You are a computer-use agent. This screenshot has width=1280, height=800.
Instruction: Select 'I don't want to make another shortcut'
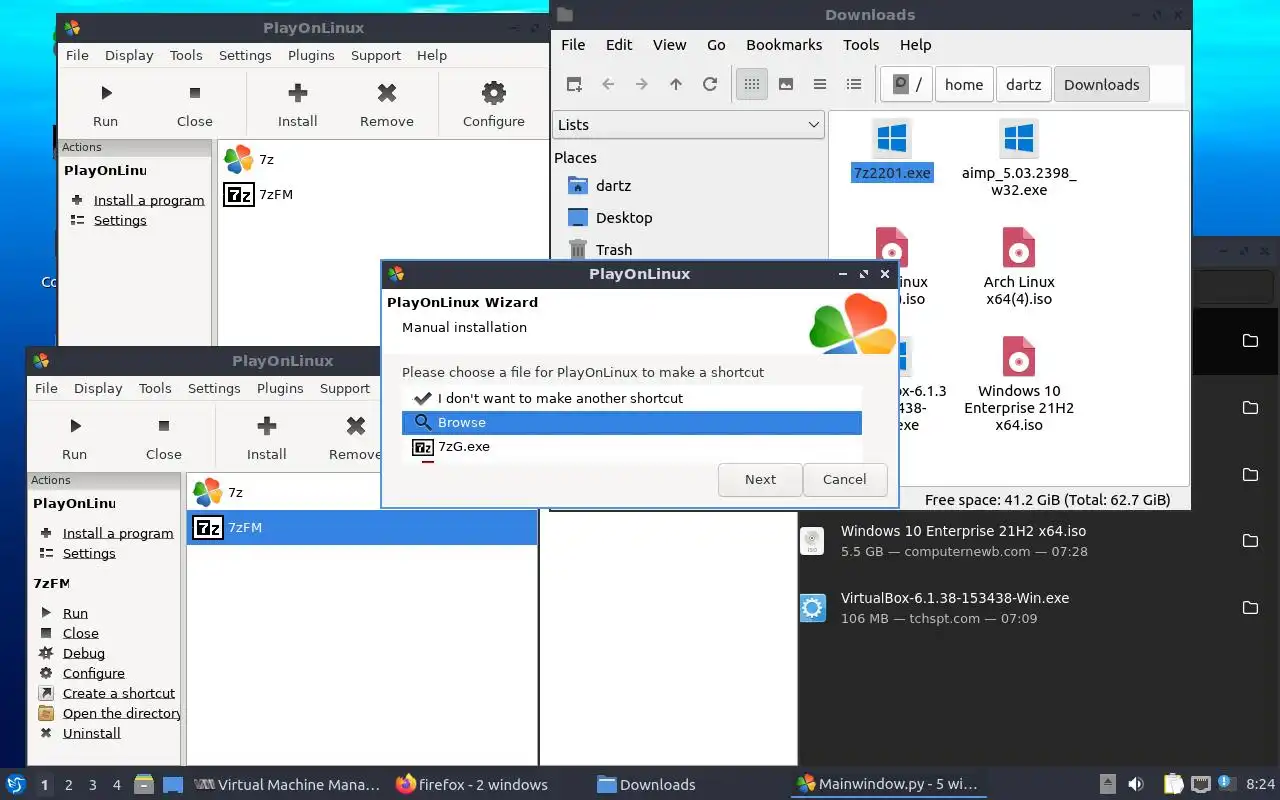pos(631,398)
